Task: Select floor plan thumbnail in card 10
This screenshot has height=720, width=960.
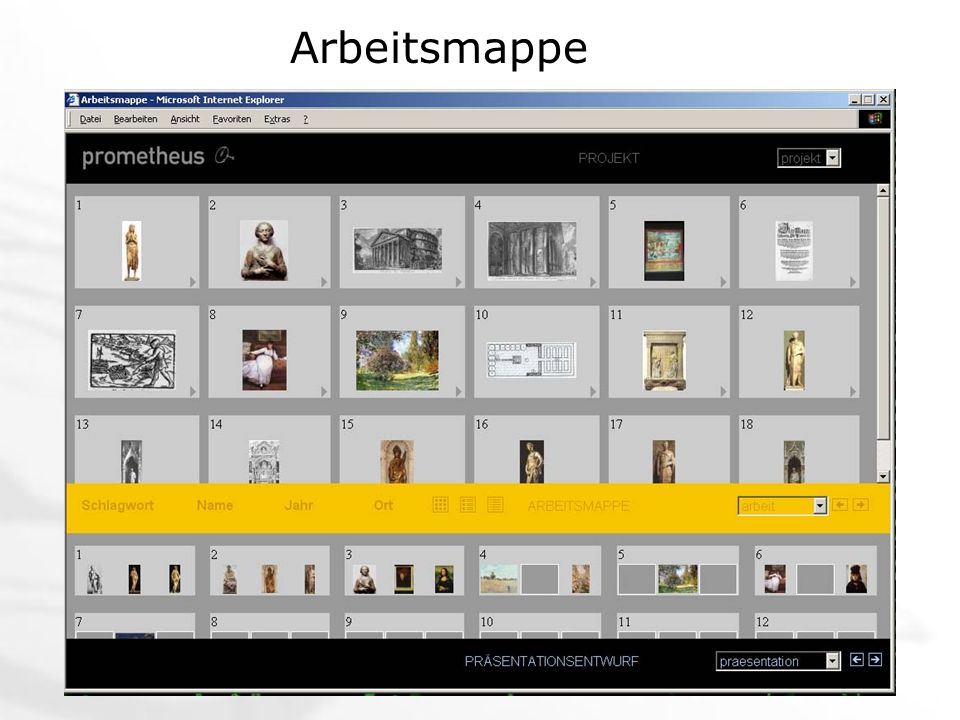Action: click(531, 360)
